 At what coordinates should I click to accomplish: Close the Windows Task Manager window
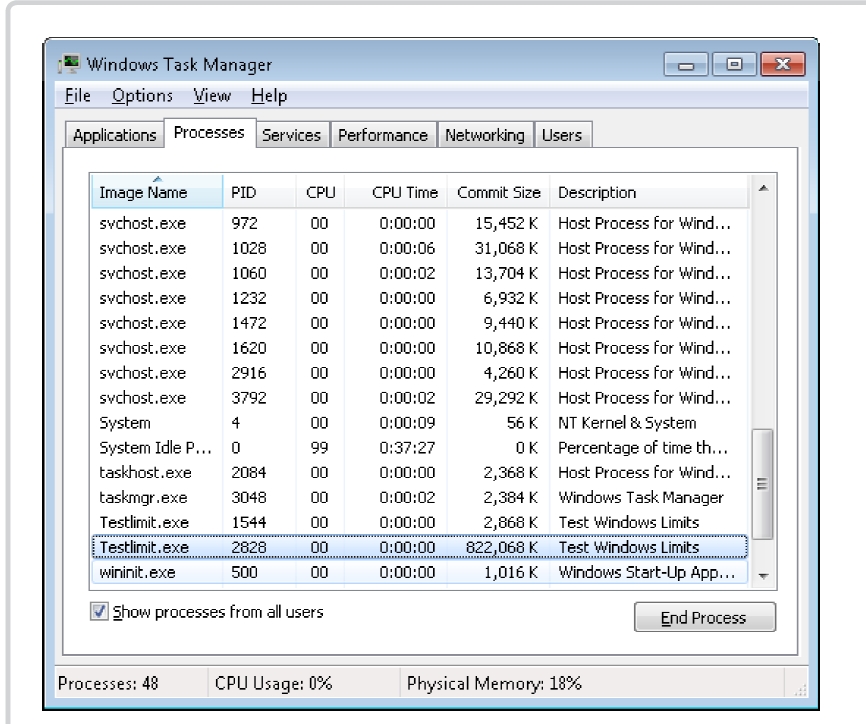click(x=783, y=65)
